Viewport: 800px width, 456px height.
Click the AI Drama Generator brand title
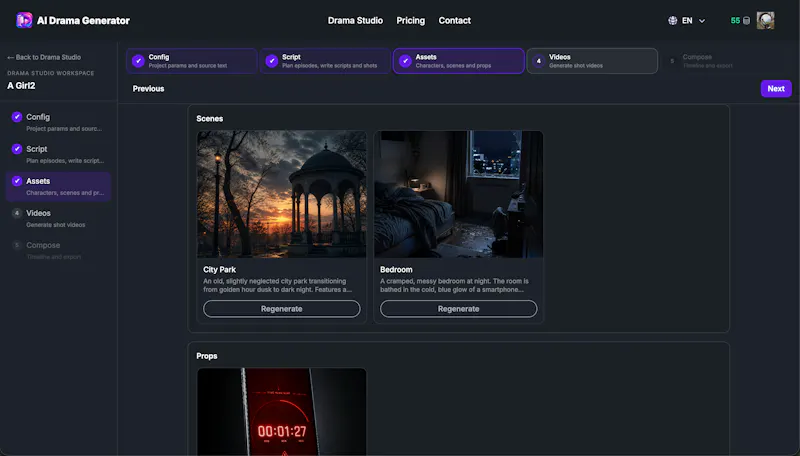click(83, 20)
